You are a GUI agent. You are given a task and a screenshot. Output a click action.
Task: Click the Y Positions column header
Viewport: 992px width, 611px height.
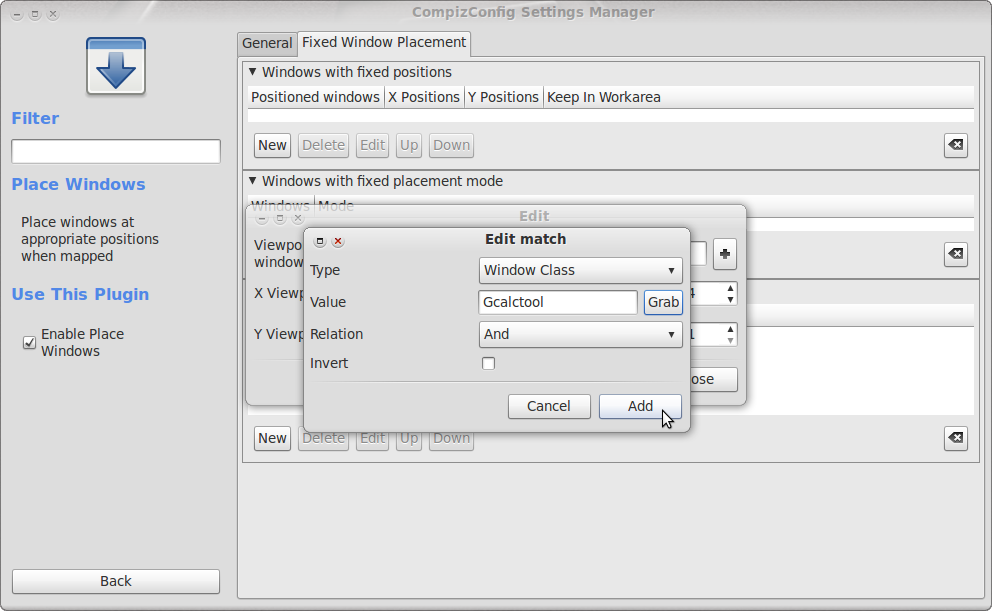pyautogui.click(x=503, y=97)
